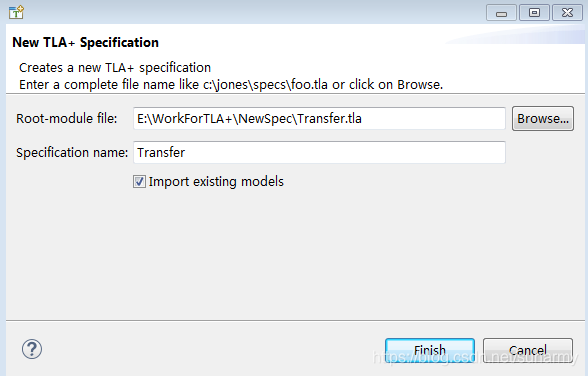Click the "Import existing models" label text
The image size is (588, 376).
[x=216, y=181]
